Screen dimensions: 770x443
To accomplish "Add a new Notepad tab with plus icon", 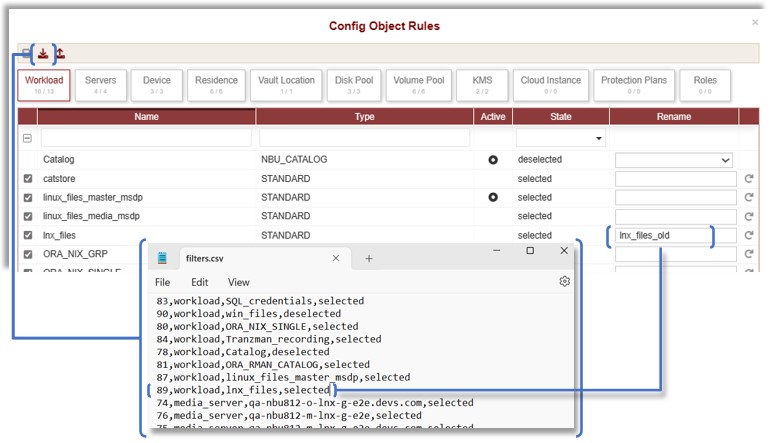I will (368, 258).
